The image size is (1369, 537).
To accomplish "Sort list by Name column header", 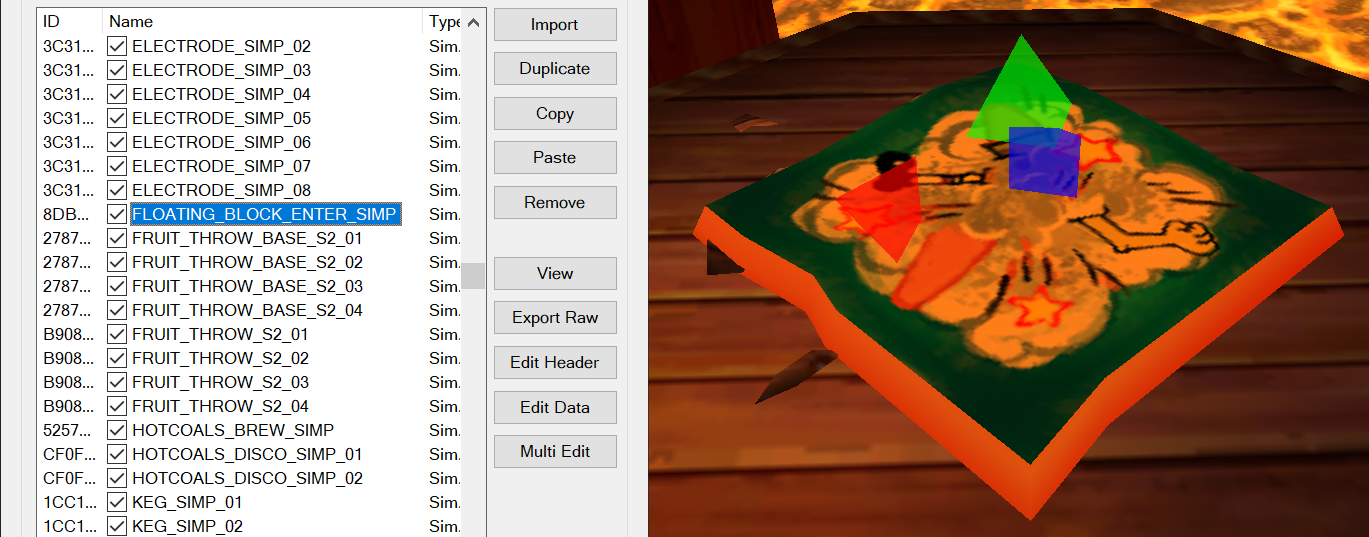I will coord(263,21).
